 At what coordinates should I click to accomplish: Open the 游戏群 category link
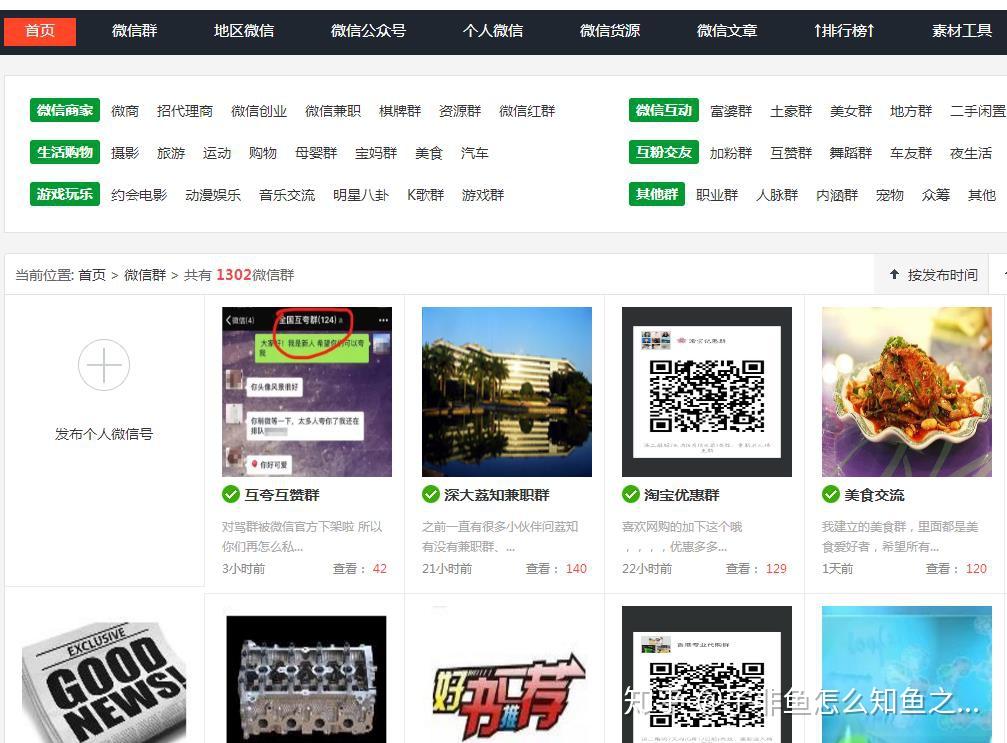coord(483,195)
